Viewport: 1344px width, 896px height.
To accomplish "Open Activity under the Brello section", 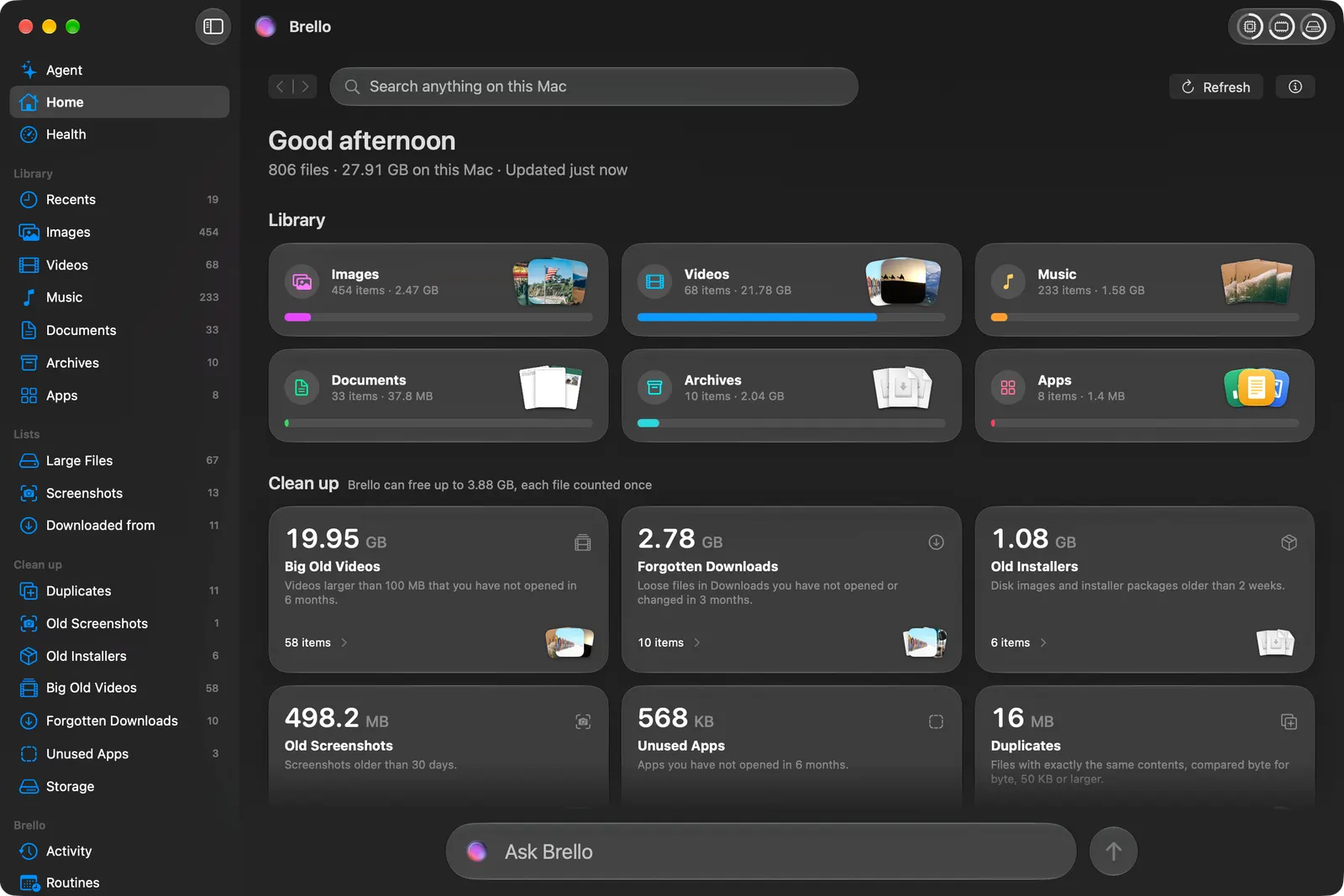I will [x=119, y=851].
